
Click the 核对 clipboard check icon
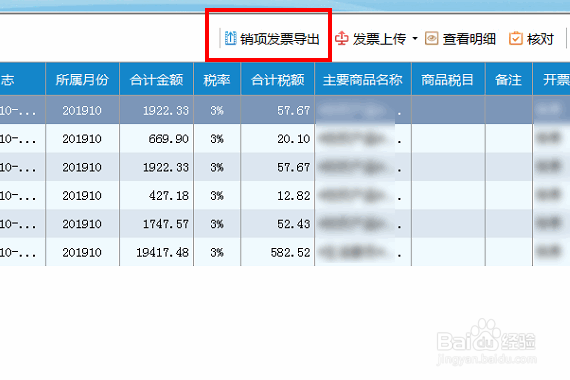(x=515, y=38)
